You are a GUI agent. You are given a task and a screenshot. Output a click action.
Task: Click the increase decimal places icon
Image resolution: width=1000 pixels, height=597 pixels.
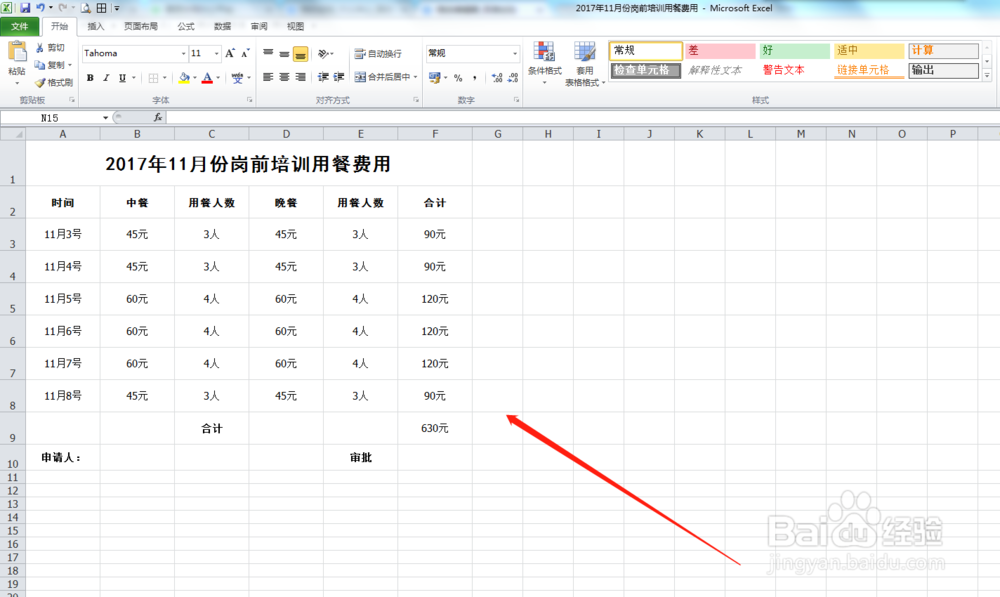[497, 78]
